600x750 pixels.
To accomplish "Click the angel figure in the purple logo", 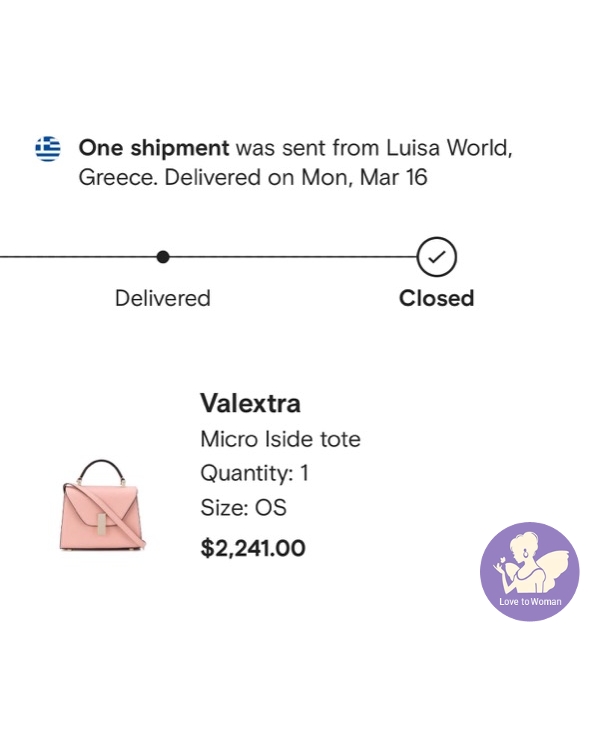I will [527, 562].
